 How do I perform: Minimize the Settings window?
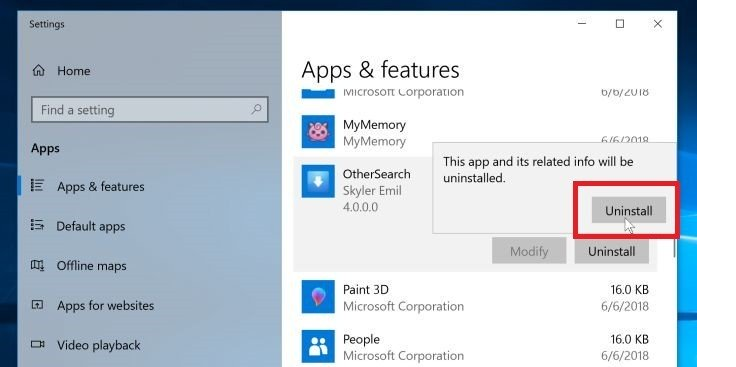click(582, 23)
